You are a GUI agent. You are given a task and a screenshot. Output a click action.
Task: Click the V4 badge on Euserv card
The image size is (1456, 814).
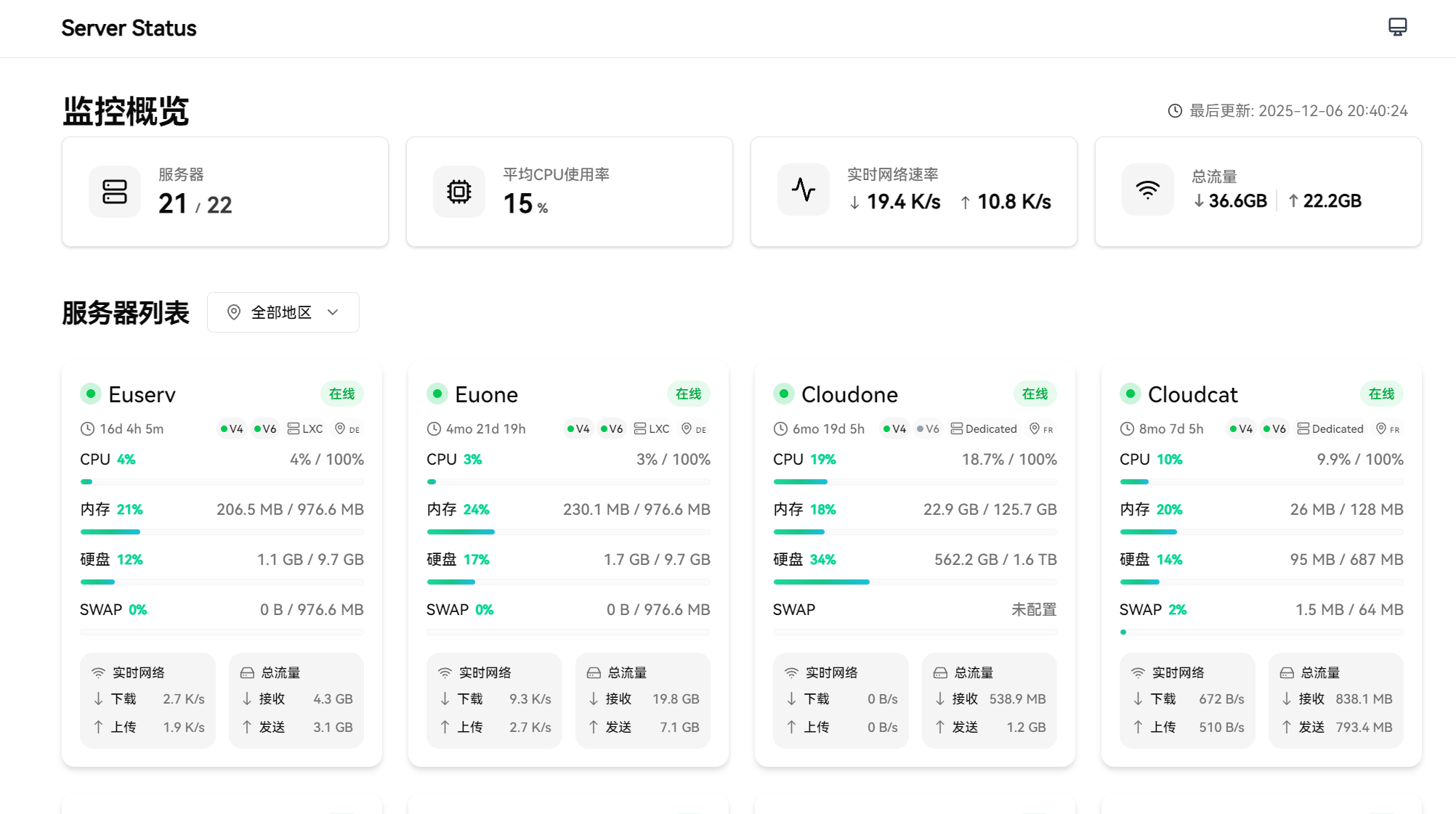232,429
